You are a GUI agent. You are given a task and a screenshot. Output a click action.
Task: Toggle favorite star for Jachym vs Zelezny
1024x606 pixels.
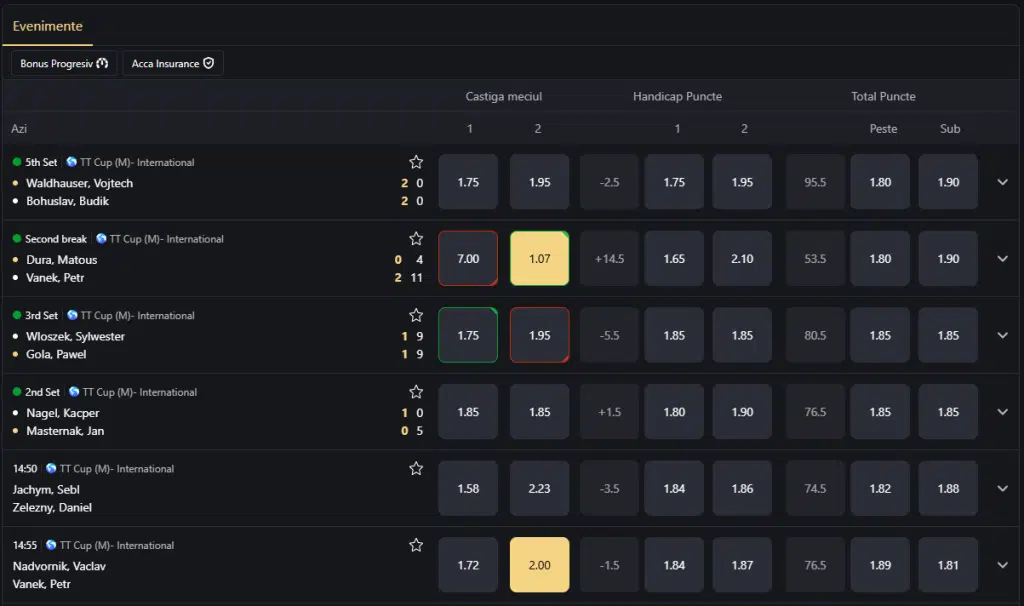[416, 468]
